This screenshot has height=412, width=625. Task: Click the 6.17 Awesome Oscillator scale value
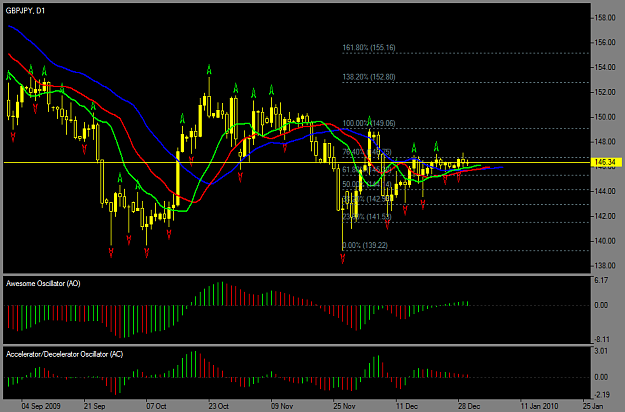pyautogui.click(x=601, y=280)
